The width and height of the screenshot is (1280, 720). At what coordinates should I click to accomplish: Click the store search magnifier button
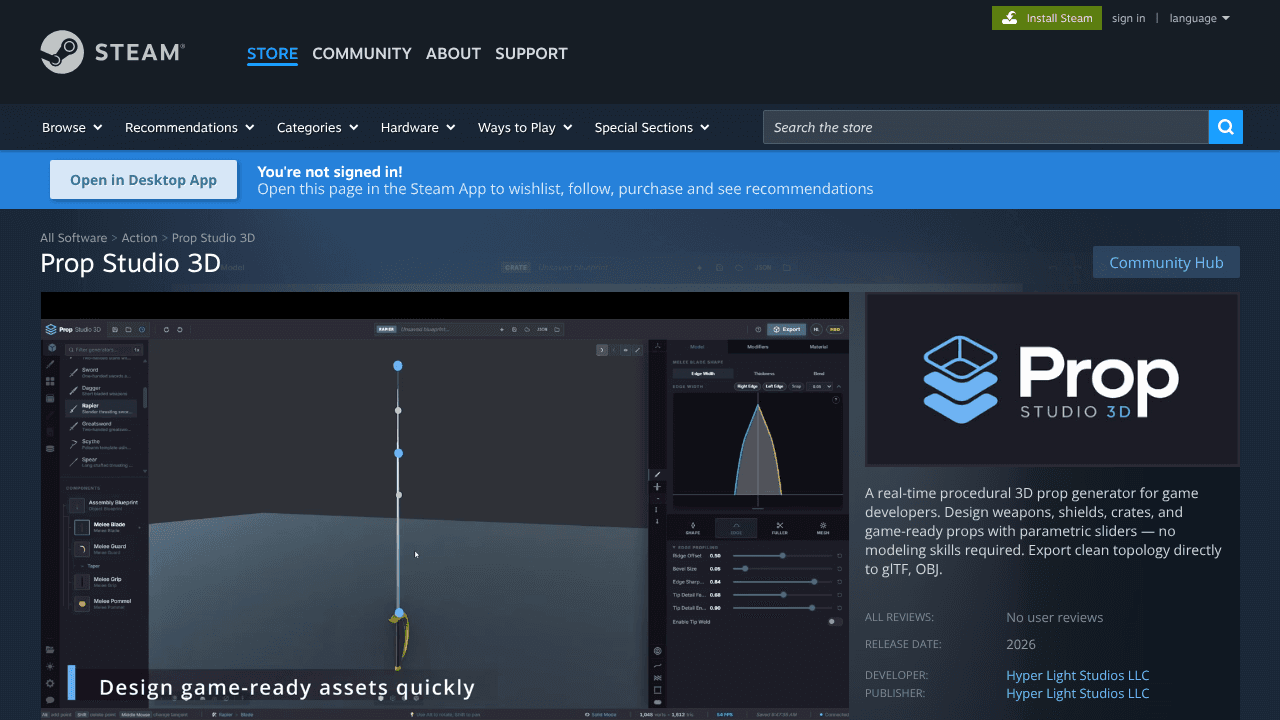(x=1226, y=127)
